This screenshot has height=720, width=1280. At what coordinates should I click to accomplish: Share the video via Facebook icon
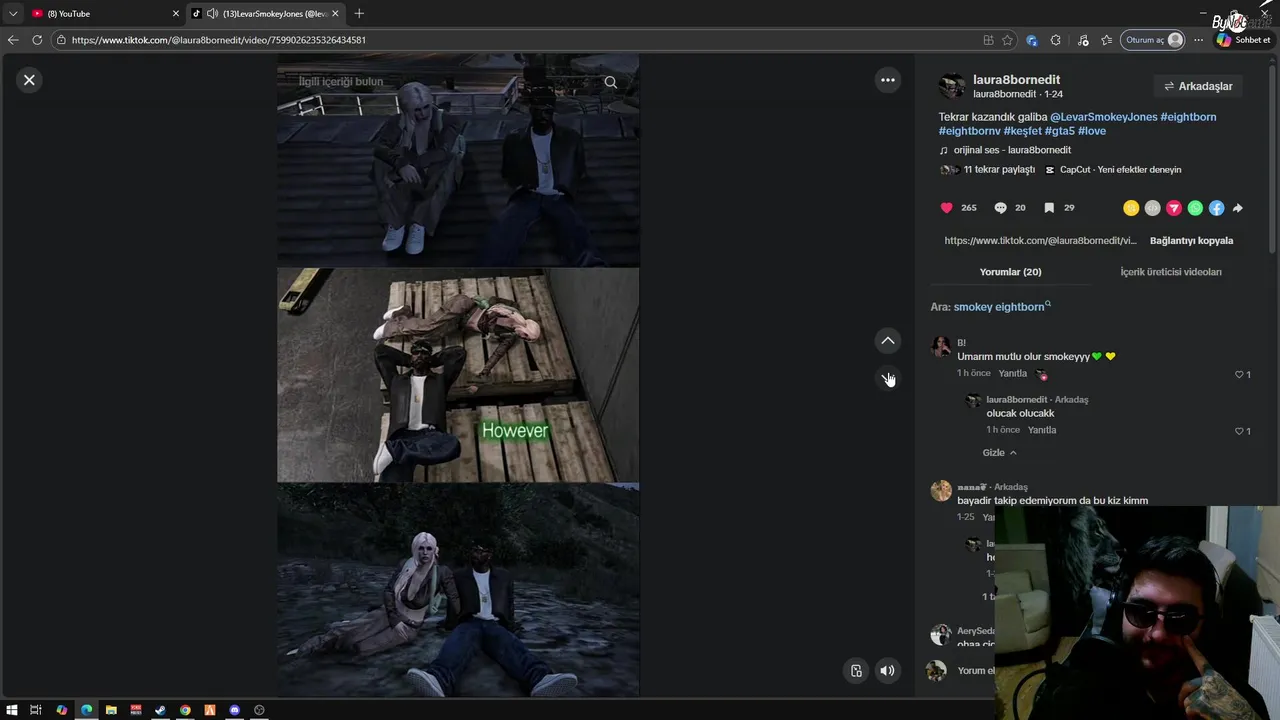(1216, 208)
